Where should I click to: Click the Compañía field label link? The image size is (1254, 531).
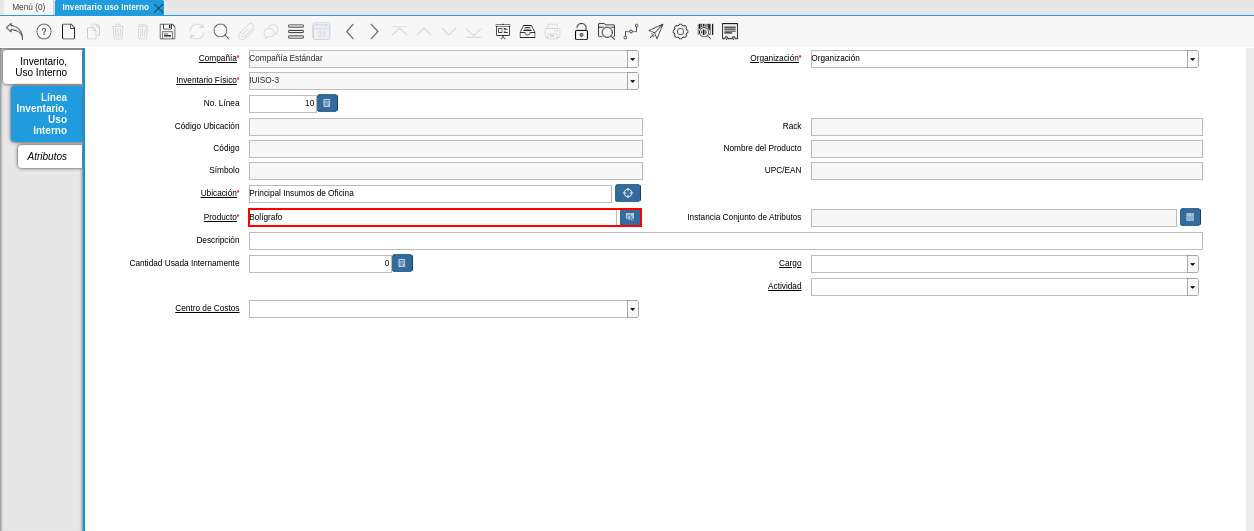pyautogui.click(x=217, y=58)
